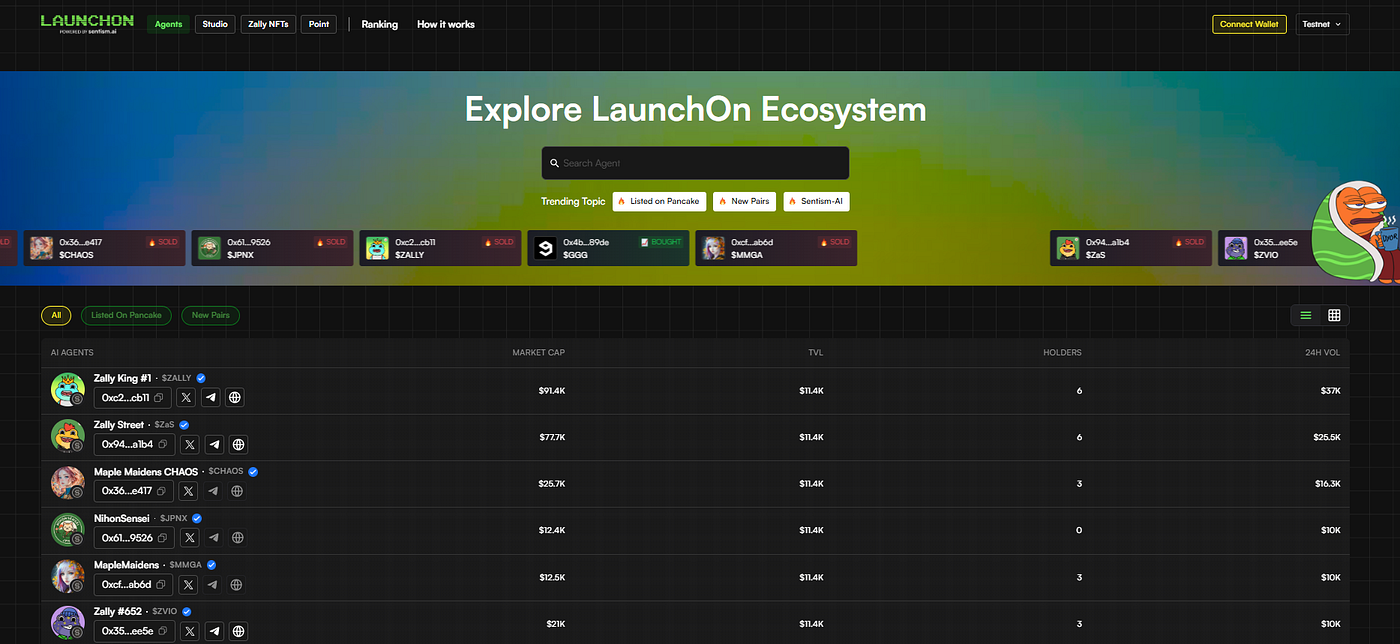Open the $GGG bought ticker card
The width and height of the screenshot is (1400, 644).
coord(609,248)
